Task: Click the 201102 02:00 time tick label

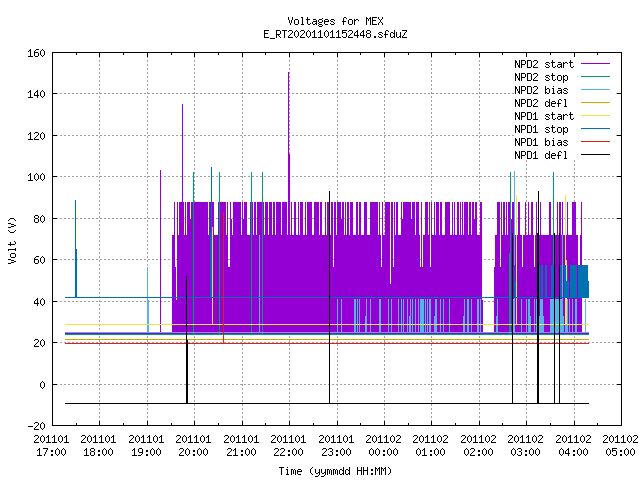Action: (x=478, y=446)
